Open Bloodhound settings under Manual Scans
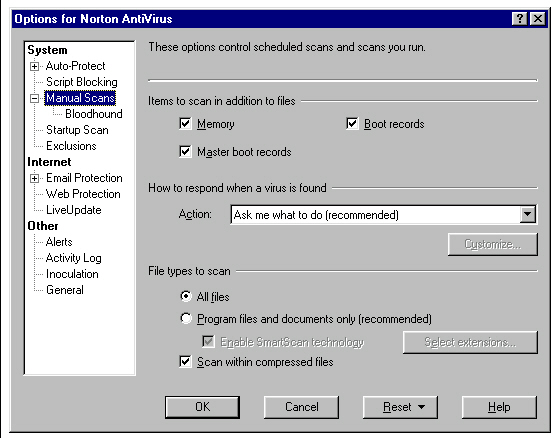The width and height of the screenshot is (557, 438). pyautogui.click(x=94, y=114)
